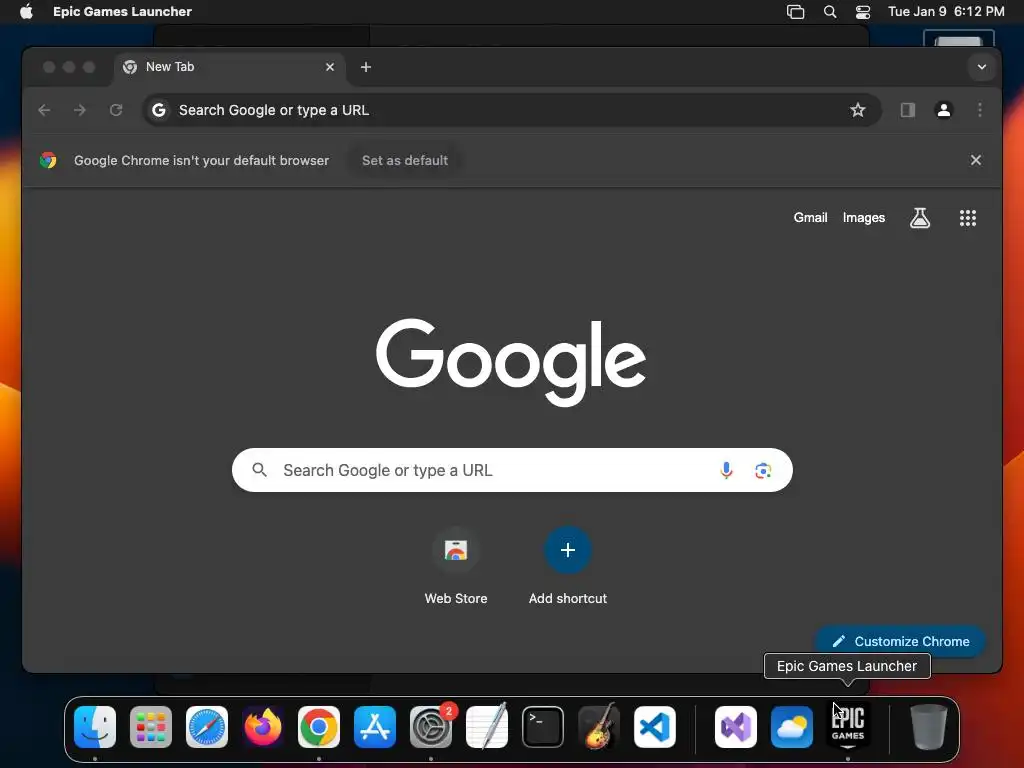This screenshot has width=1024, height=768.
Task: Click Set as default button
Action: point(405,161)
